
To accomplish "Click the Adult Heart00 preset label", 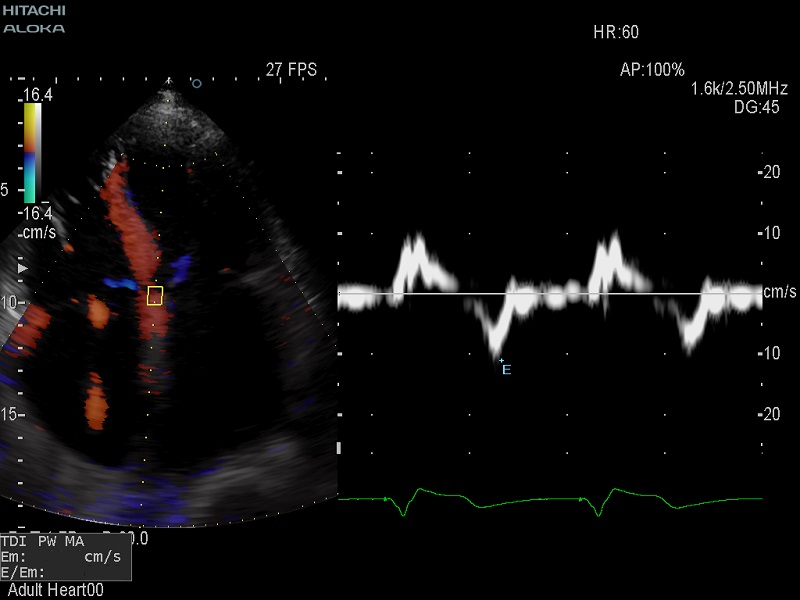I will (x=55, y=590).
